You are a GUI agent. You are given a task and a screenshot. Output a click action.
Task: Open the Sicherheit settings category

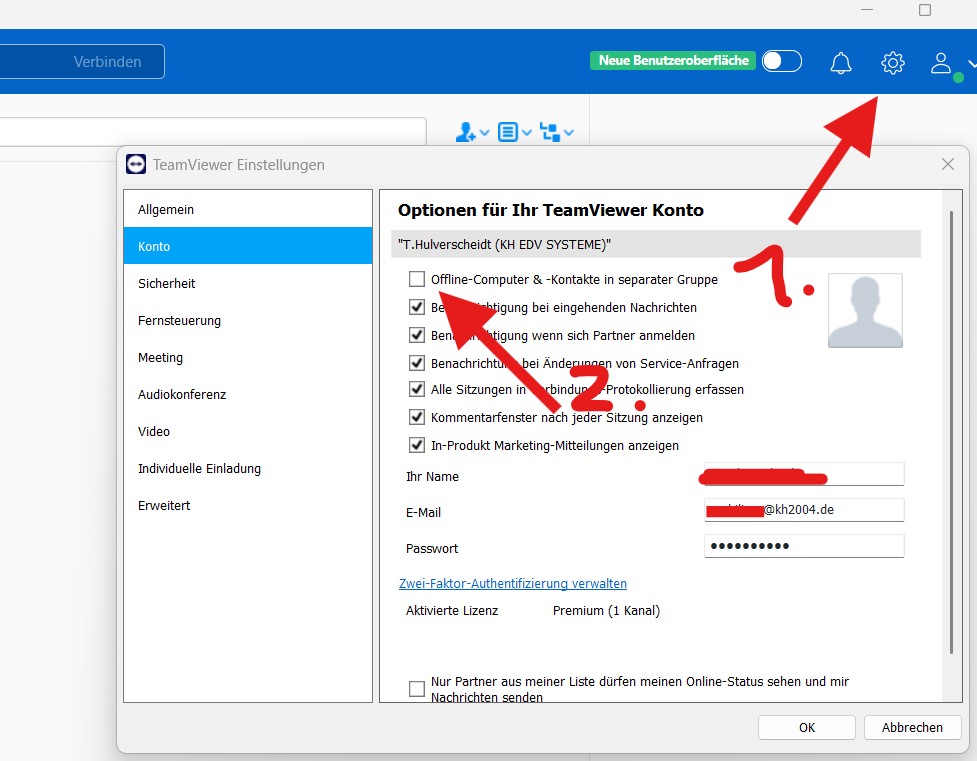click(x=248, y=284)
